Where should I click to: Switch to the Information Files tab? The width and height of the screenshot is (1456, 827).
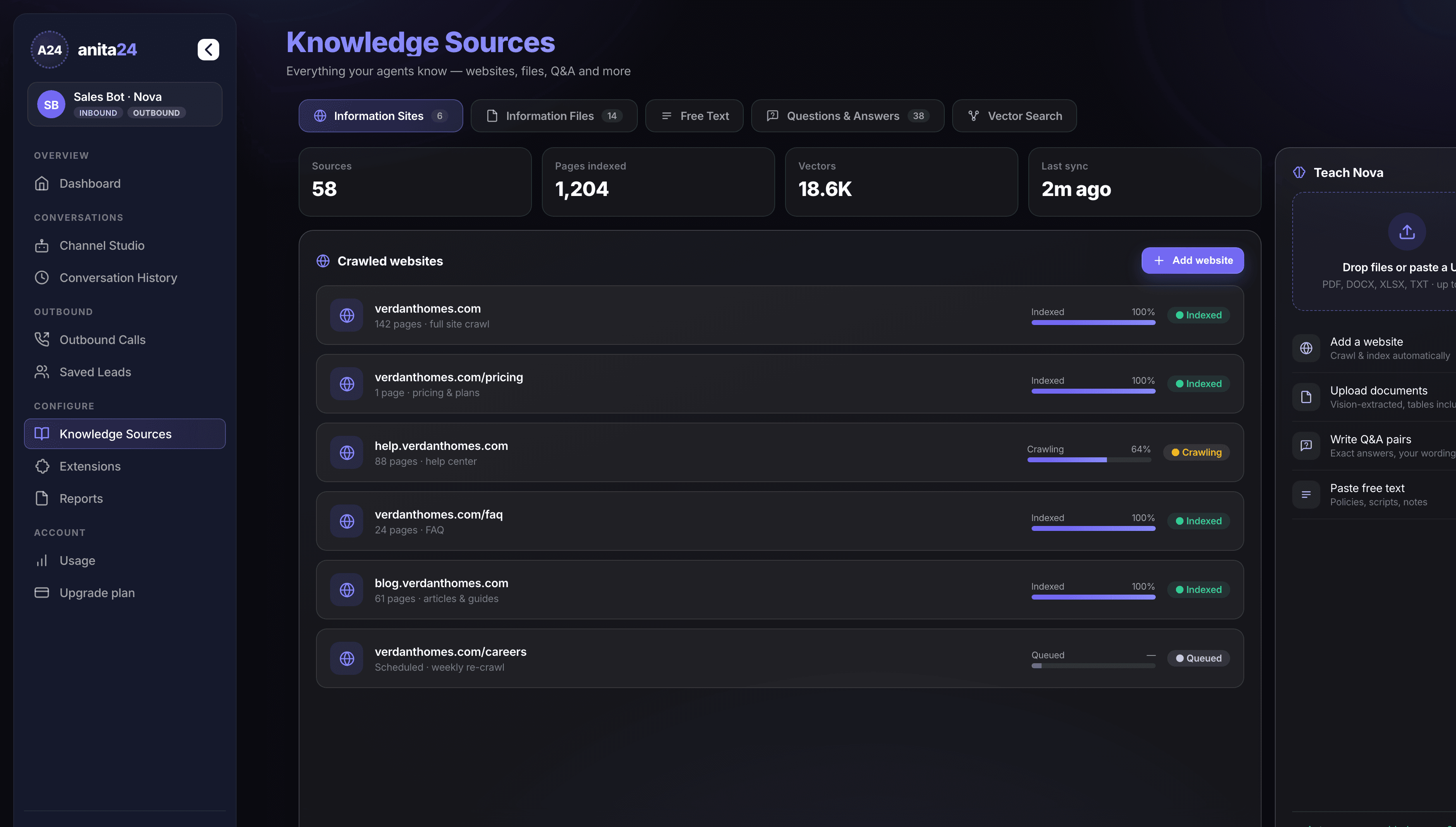[x=553, y=116]
